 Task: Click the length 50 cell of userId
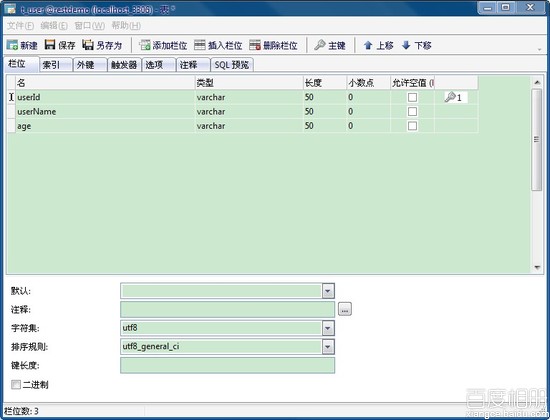324,97
